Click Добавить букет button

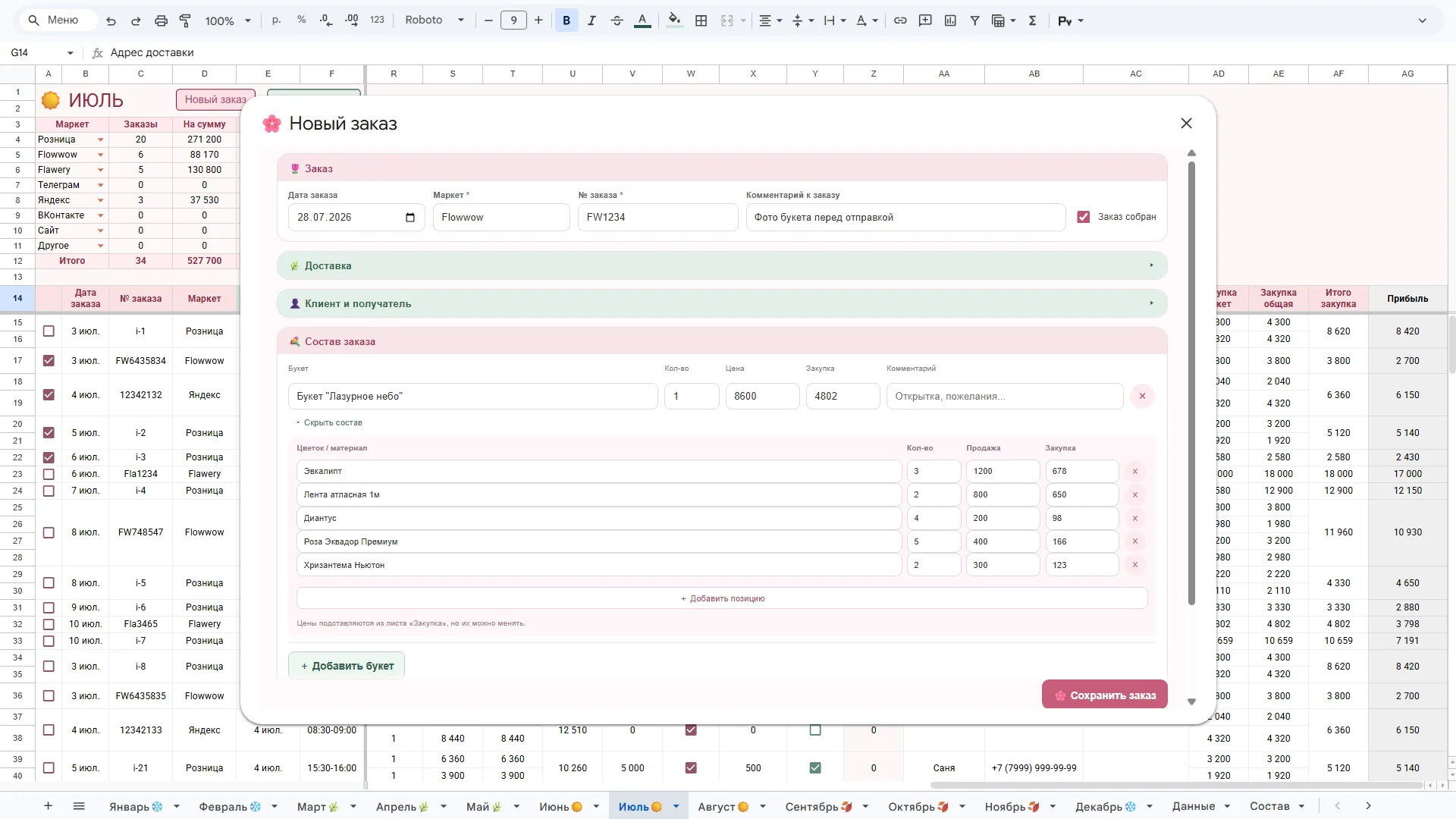click(347, 666)
